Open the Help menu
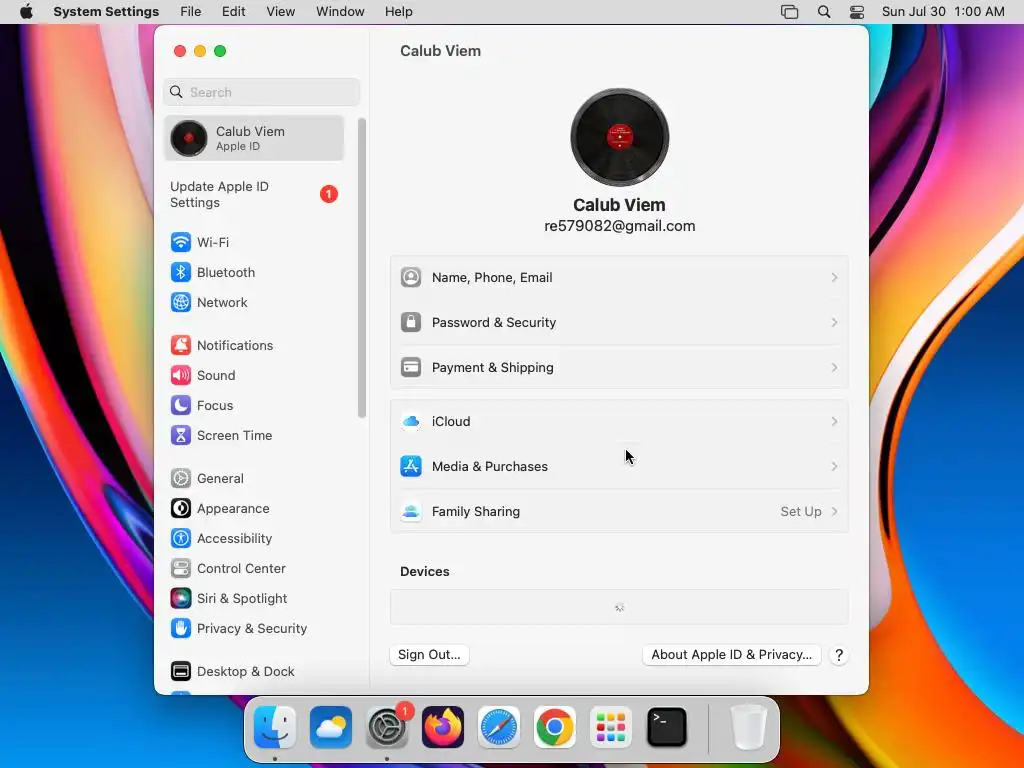The image size is (1024, 768). [x=398, y=12]
